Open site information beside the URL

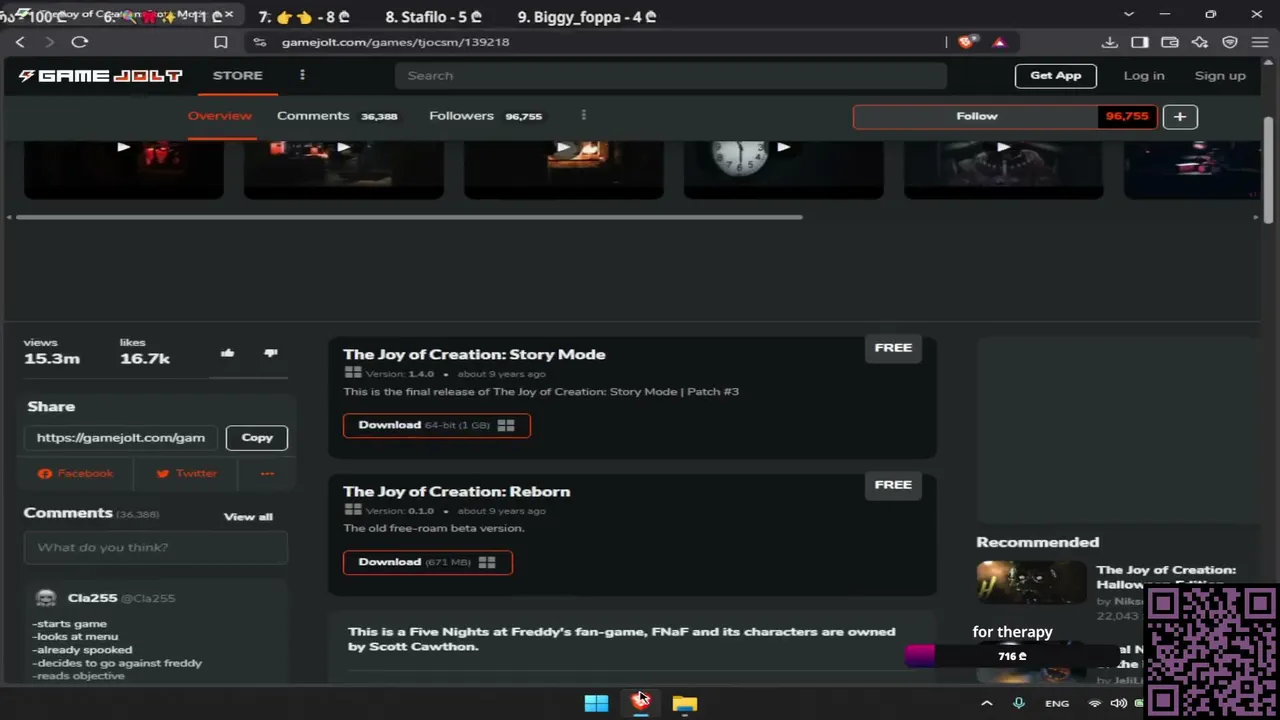[x=260, y=42]
